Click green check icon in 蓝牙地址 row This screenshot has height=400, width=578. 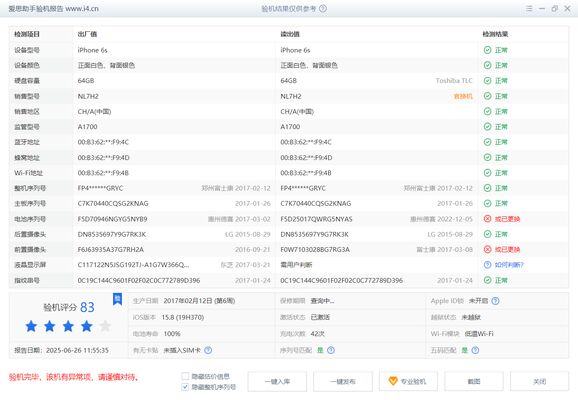(x=487, y=142)
